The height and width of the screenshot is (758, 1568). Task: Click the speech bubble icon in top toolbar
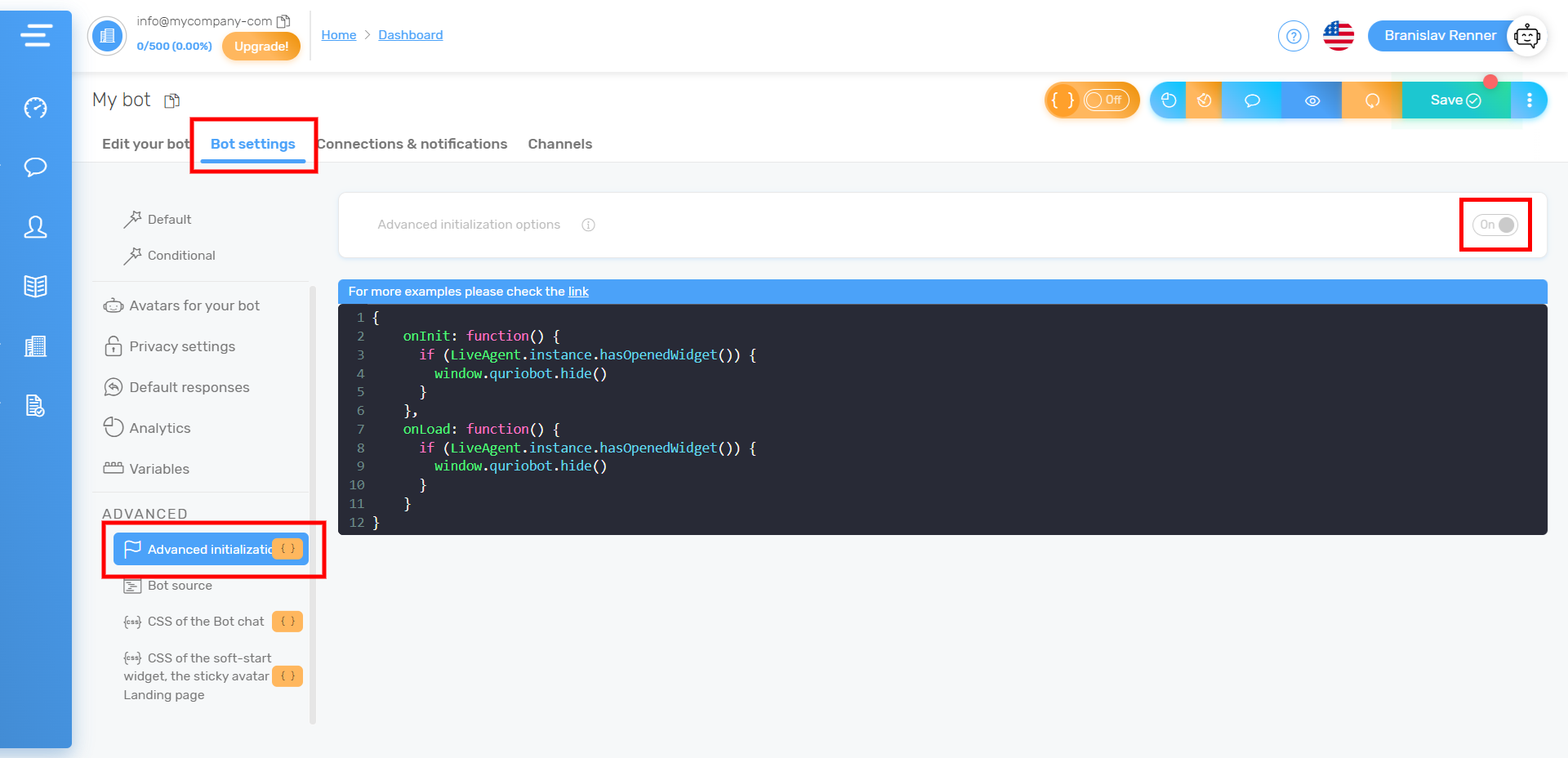(1252, 100)
